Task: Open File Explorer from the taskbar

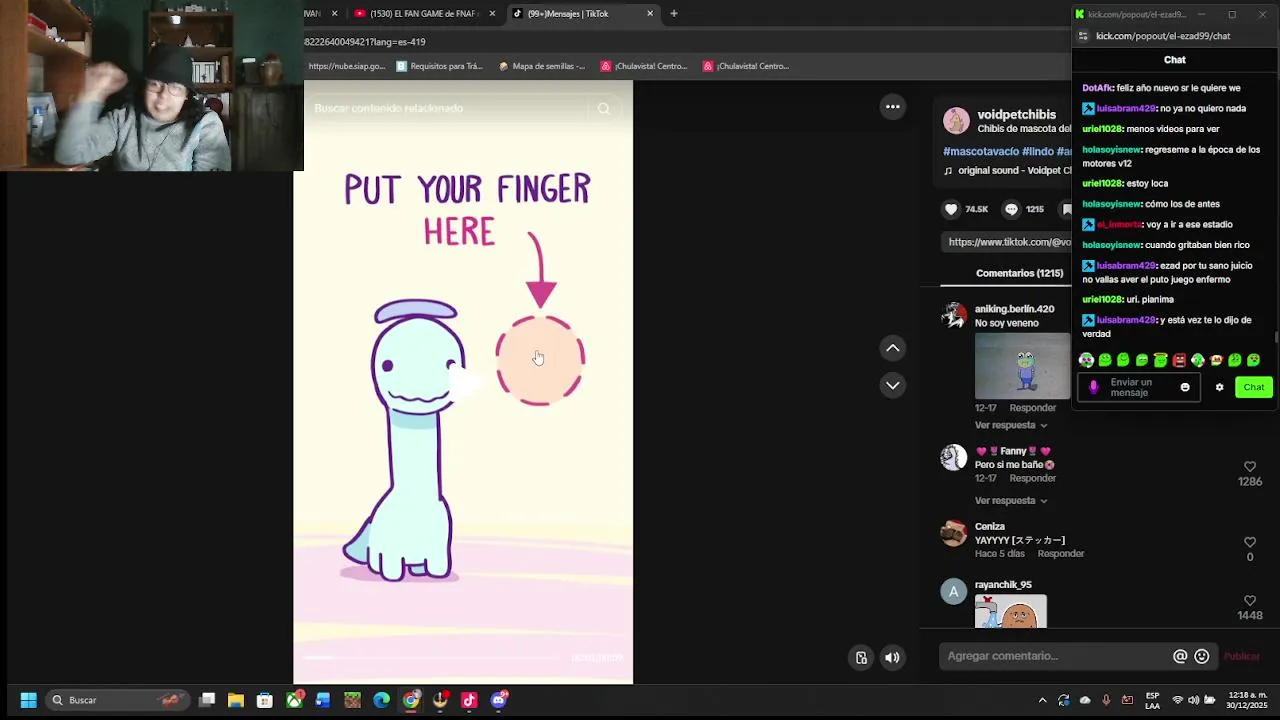Action: [236, 700]
